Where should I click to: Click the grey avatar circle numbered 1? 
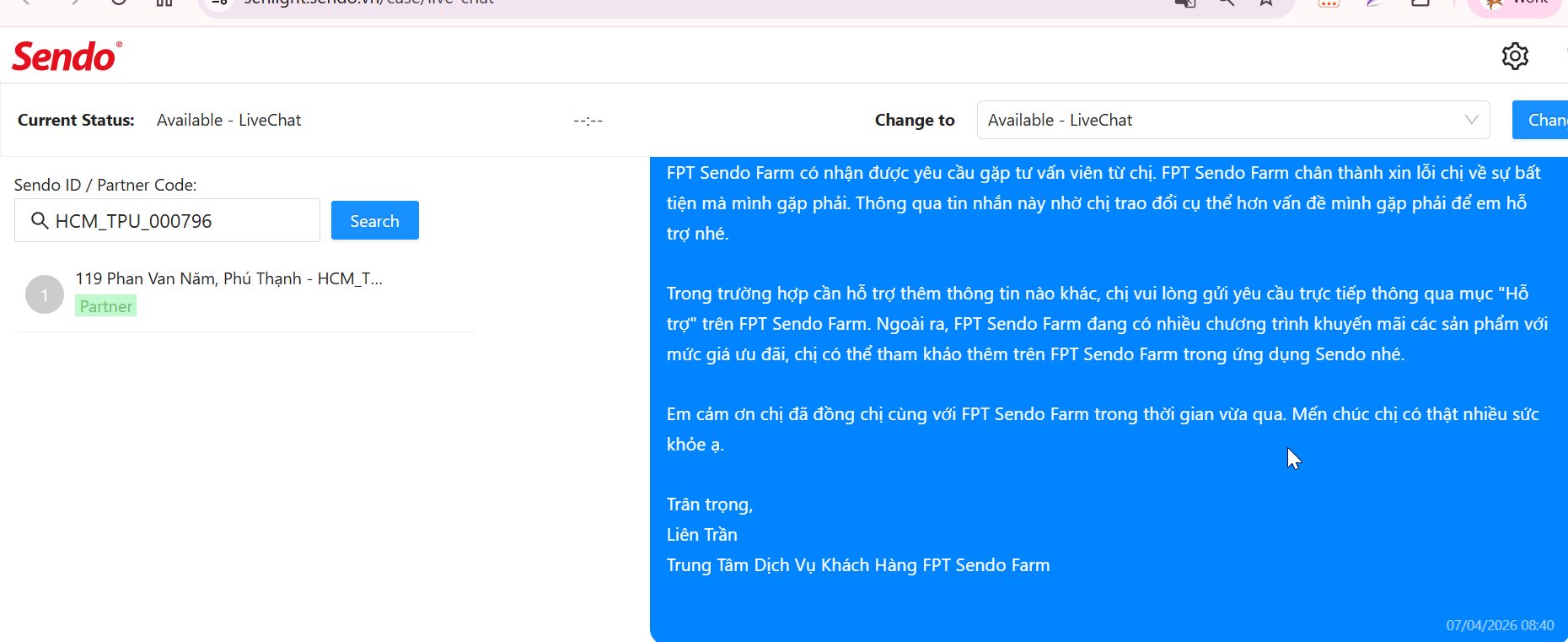click(x=45, y=294)
